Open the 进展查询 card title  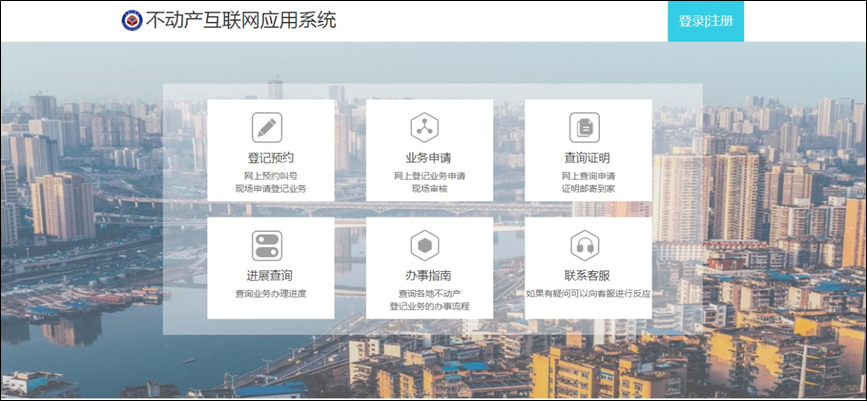[x=269, y=275]
